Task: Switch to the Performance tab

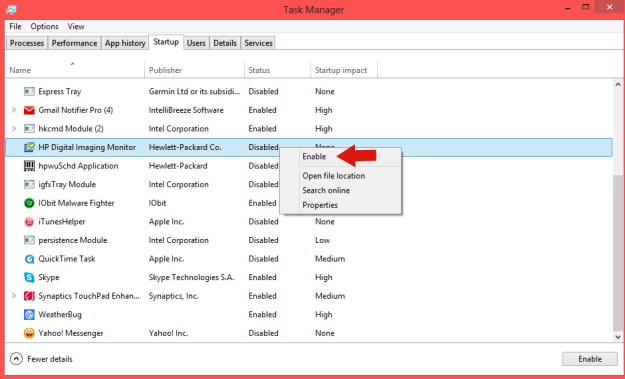Action: 74,43
